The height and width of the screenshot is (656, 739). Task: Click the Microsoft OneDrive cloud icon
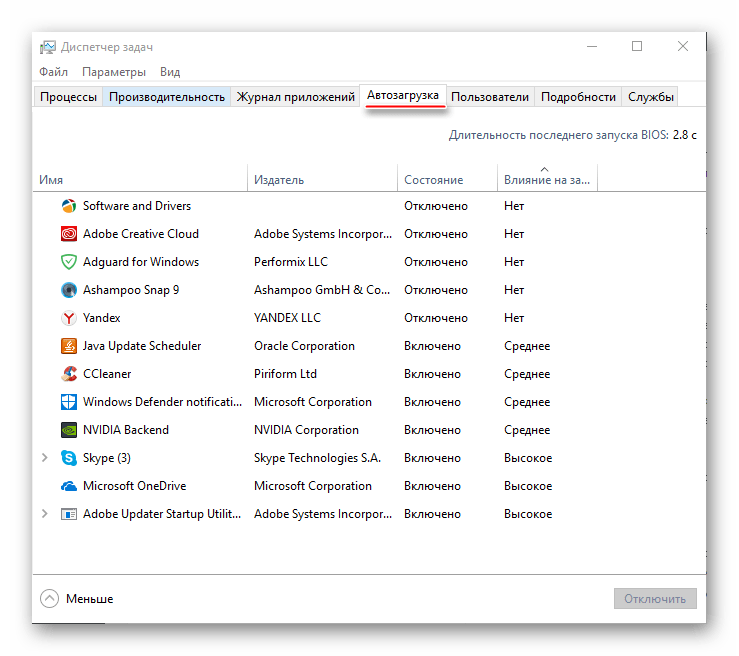coord(69,486)
